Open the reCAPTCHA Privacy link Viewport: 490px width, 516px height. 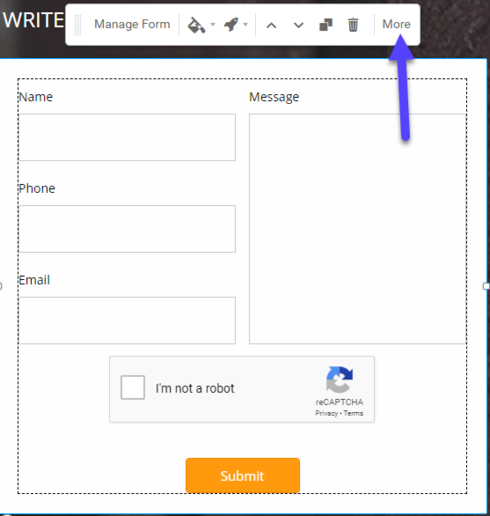click(x=326, y=413)
